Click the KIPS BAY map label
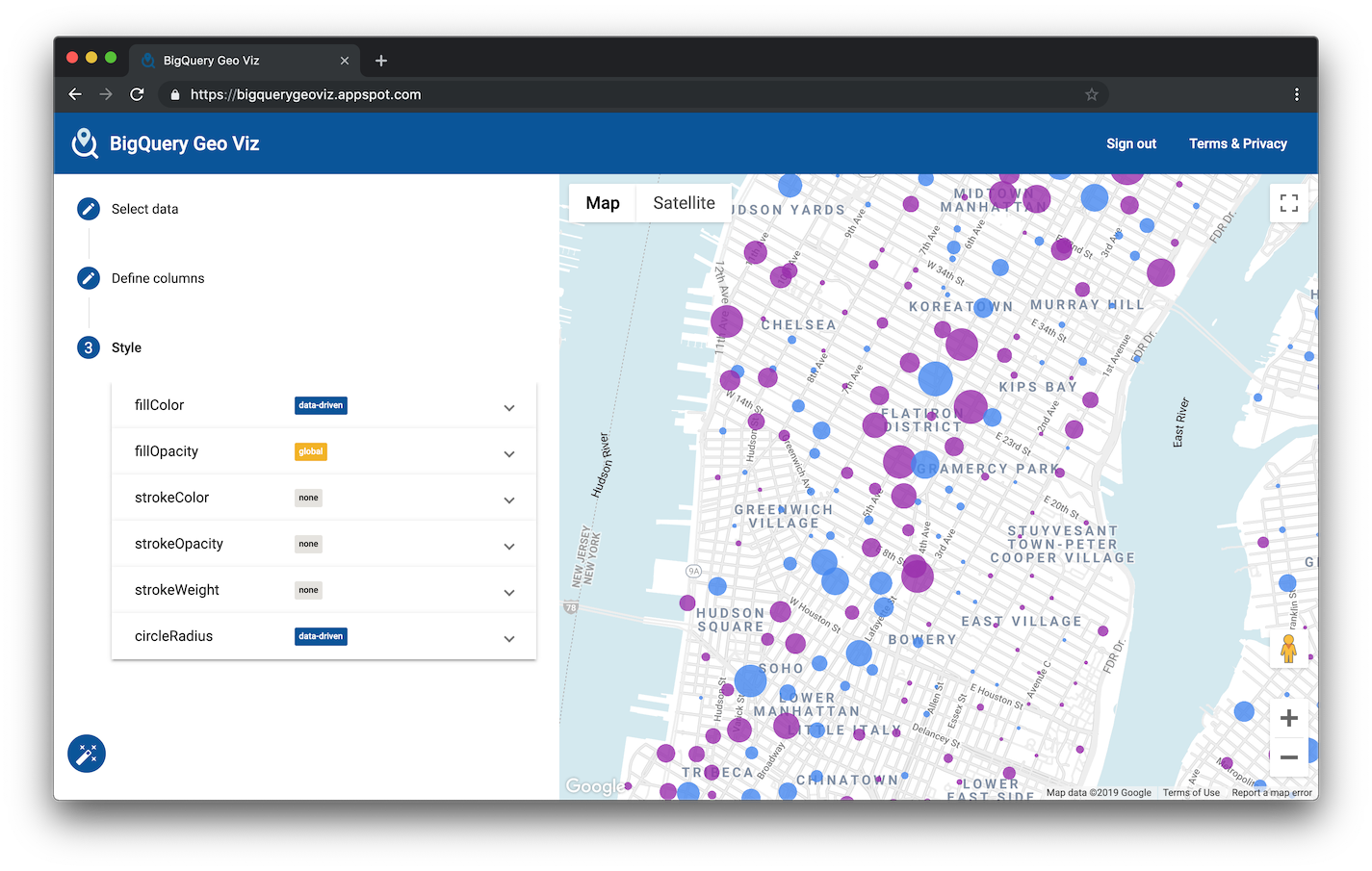Viewport: 1372px width, 871px height. 1038,387
